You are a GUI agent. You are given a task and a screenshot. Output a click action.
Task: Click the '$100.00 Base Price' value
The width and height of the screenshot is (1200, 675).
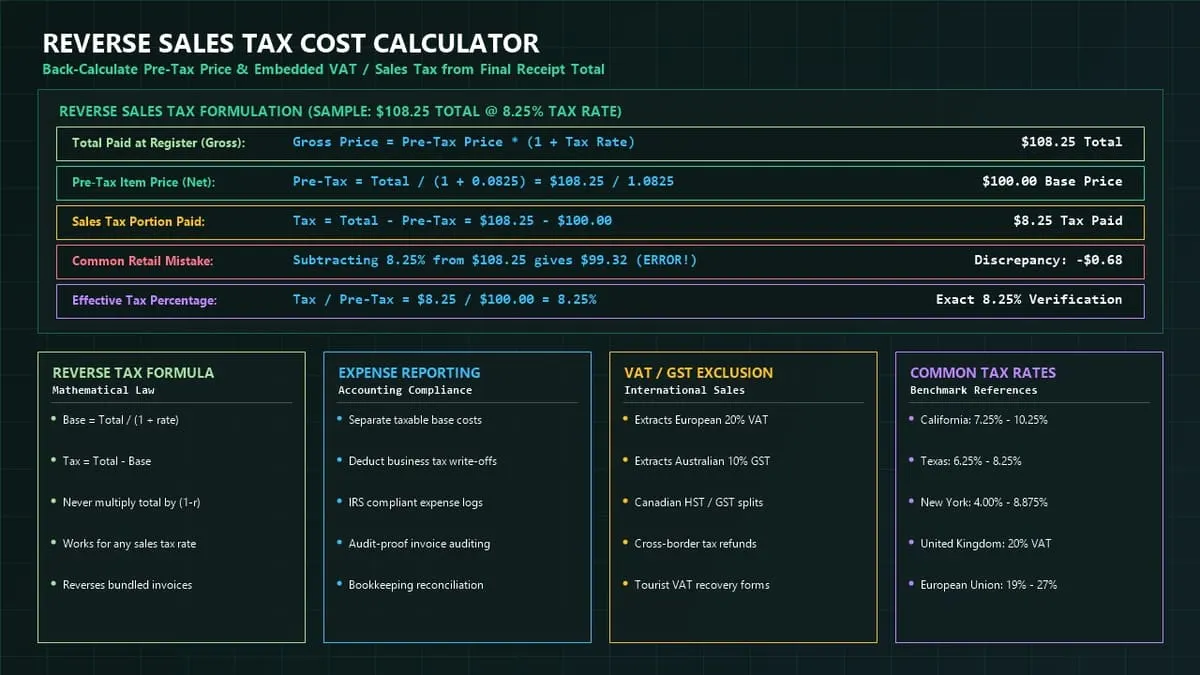1052,181
